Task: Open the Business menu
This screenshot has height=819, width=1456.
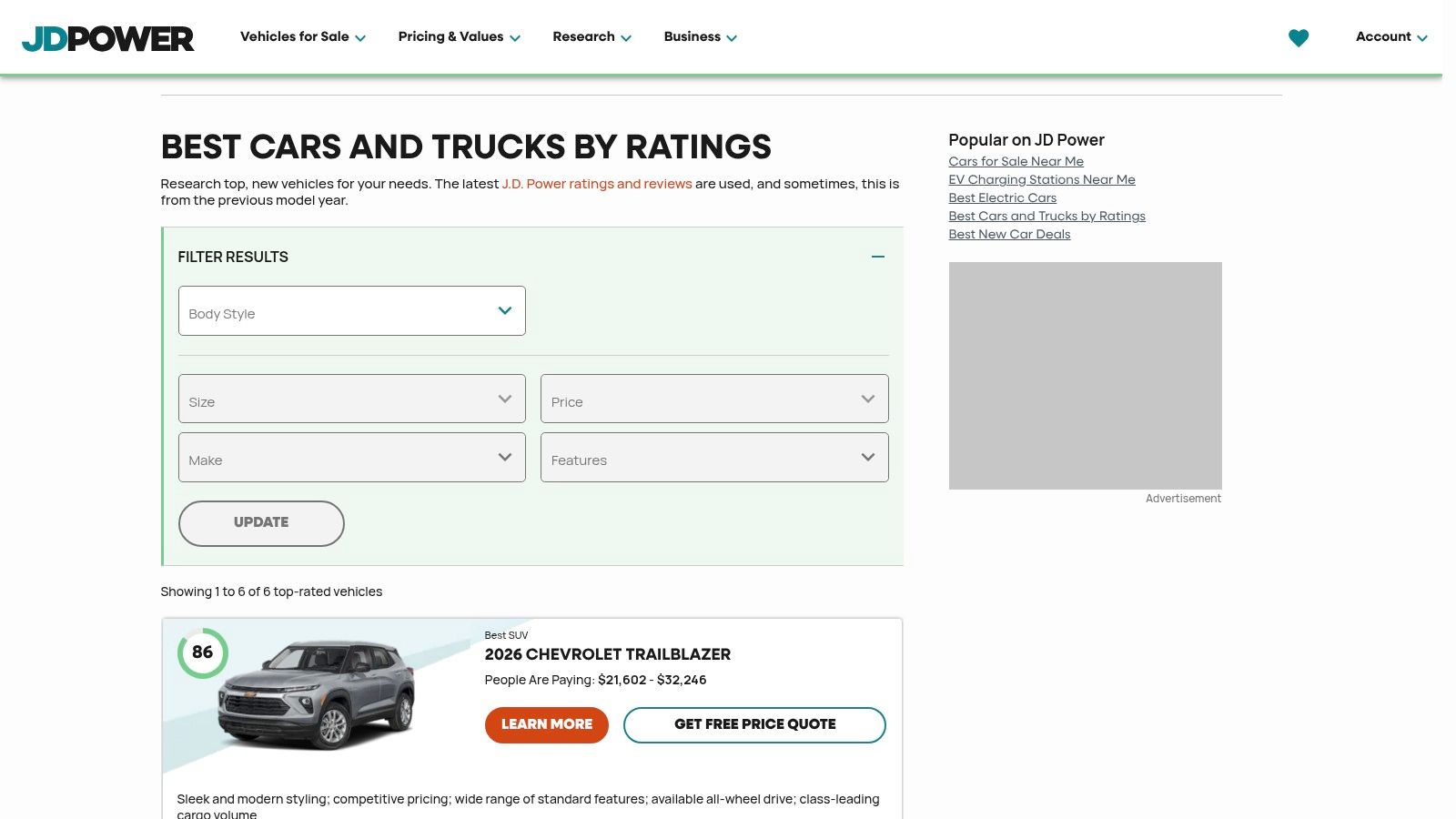Action: [x=701, y=37]
